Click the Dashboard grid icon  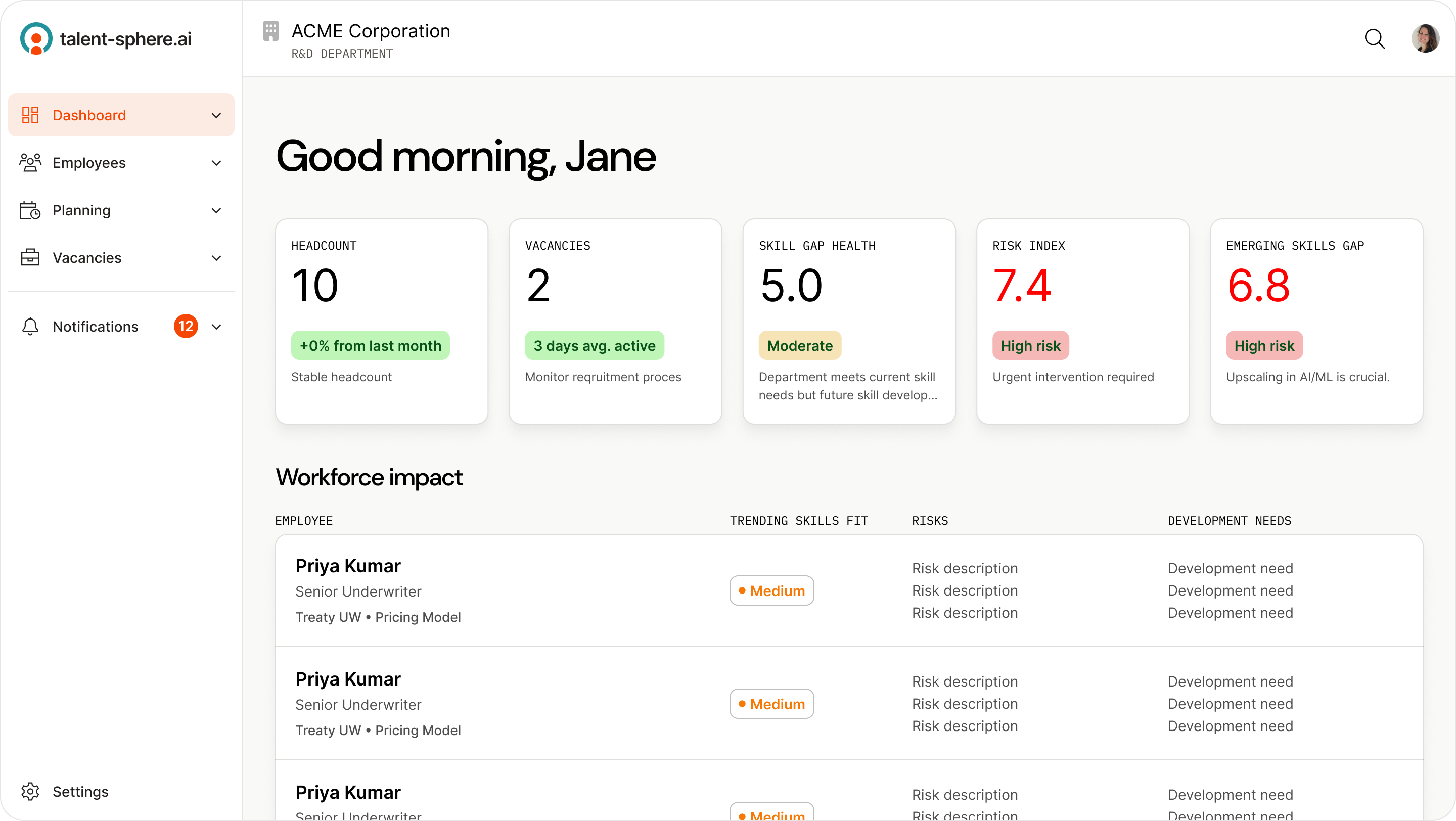(x=30, y=115)
